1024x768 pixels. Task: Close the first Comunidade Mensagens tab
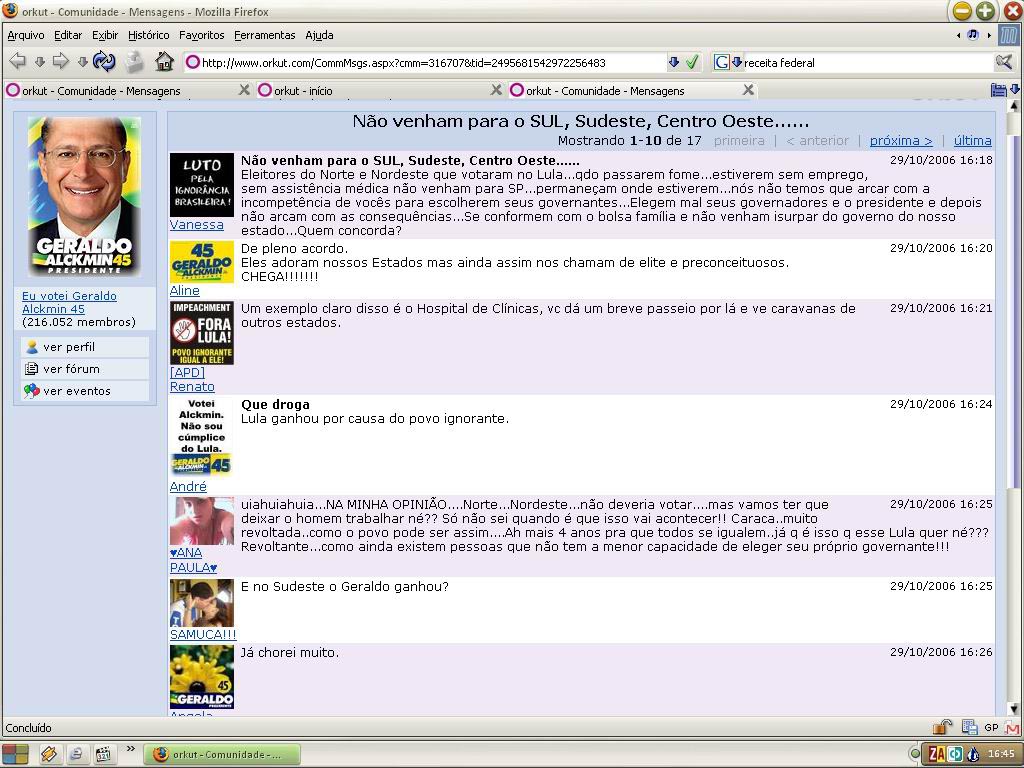click(244, 89)
